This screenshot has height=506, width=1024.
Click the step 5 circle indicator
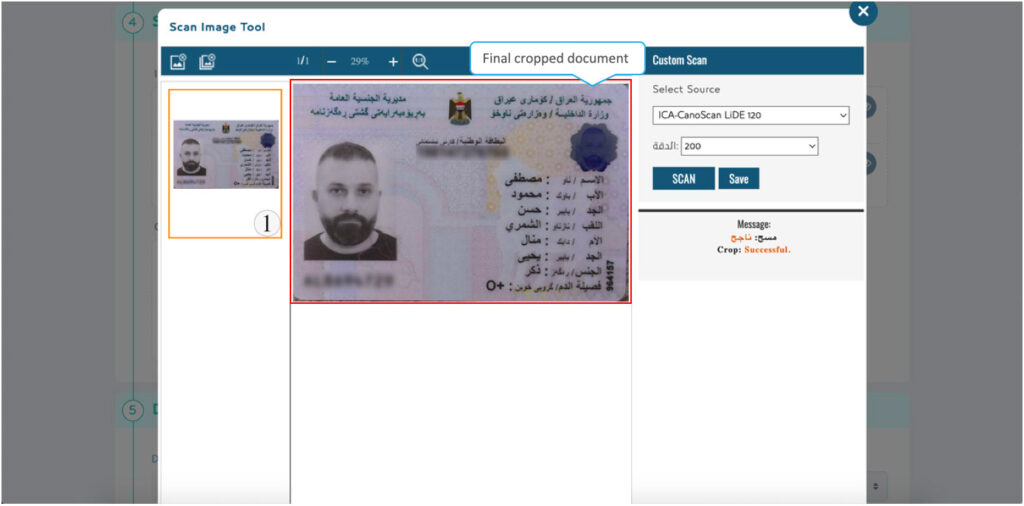tap(133, 411)
